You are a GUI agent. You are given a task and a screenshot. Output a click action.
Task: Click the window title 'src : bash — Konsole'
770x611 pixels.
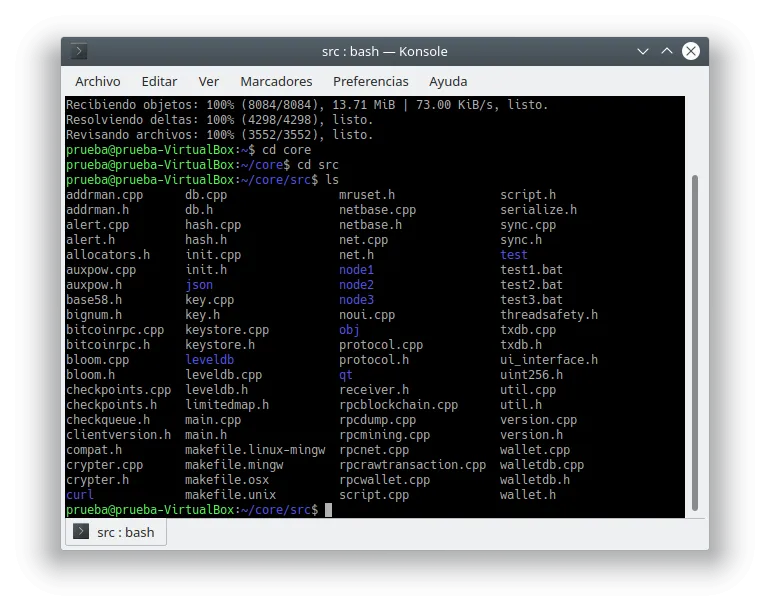385,51
